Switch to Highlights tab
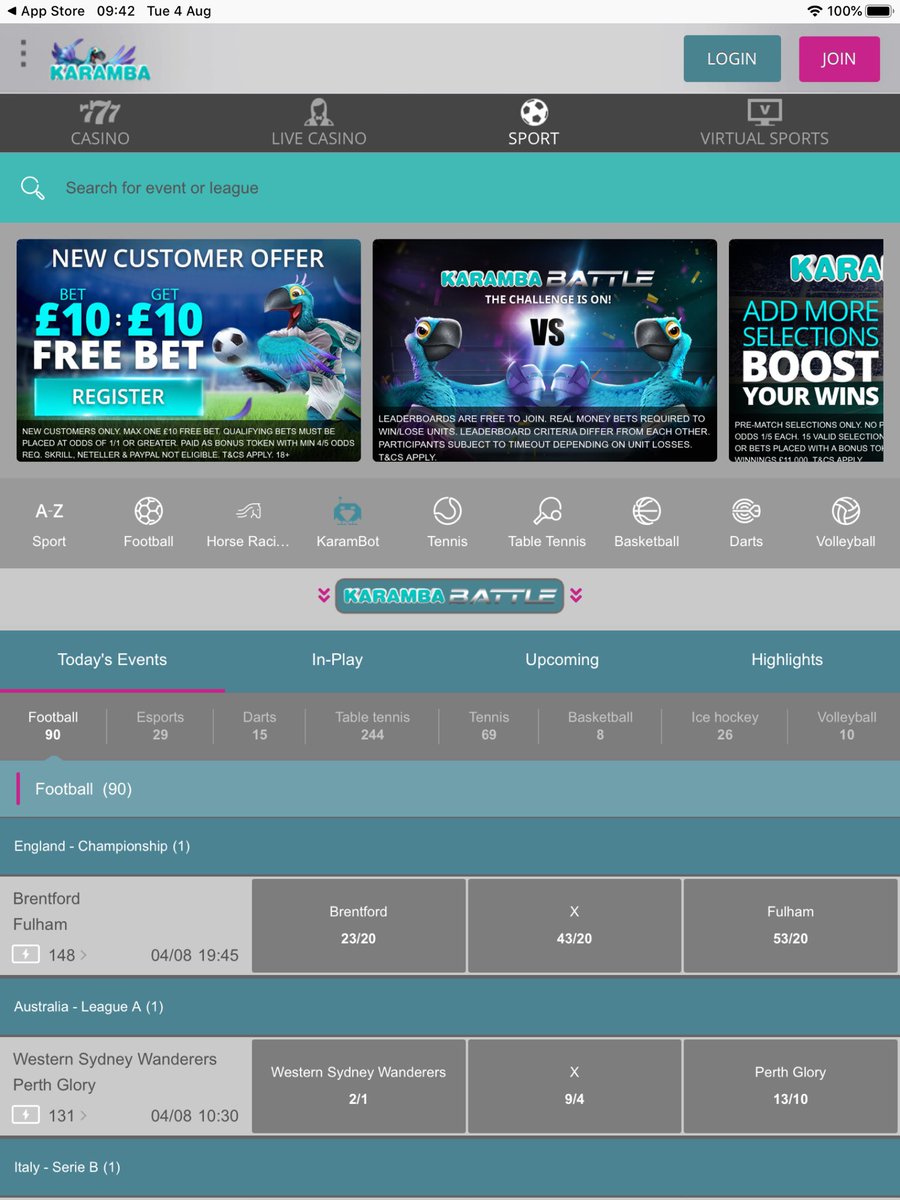 tap(787, 660)
